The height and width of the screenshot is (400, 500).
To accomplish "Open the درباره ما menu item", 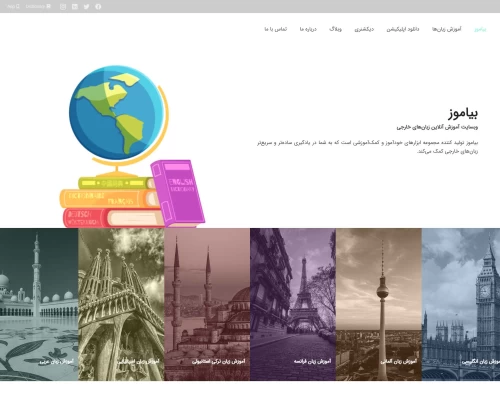I will pyautogui.click(x=308, y=29).
